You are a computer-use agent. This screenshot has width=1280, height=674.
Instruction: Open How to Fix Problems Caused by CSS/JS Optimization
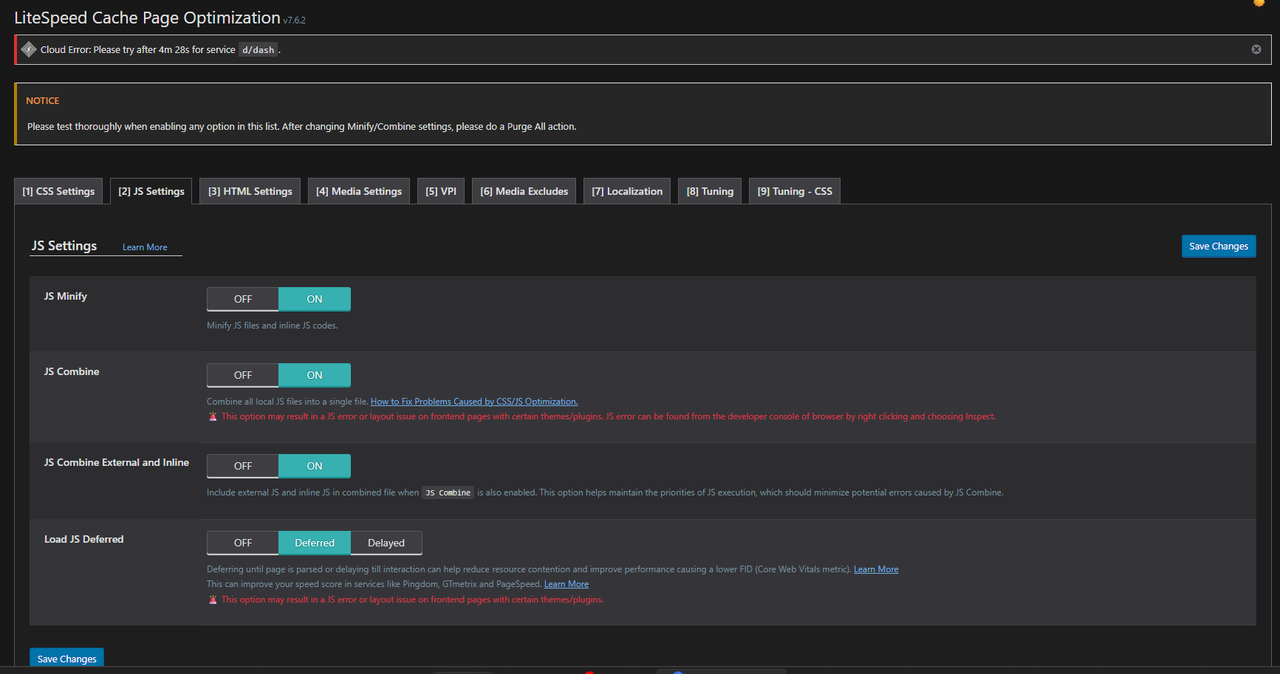pos(474,401)
